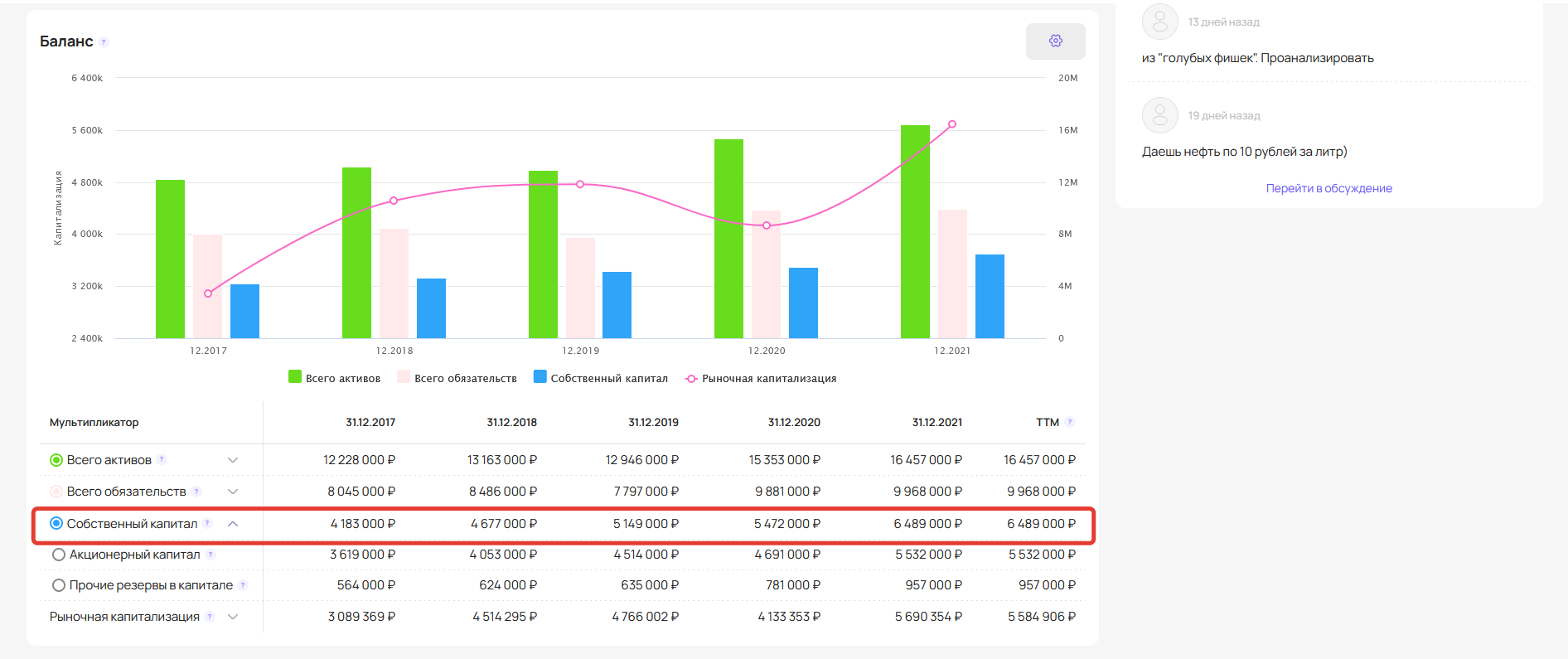The width and height of the screenshot is (1568, 659).
Task: Click value 564 000 ₽
Action: (x=366, y=585)
